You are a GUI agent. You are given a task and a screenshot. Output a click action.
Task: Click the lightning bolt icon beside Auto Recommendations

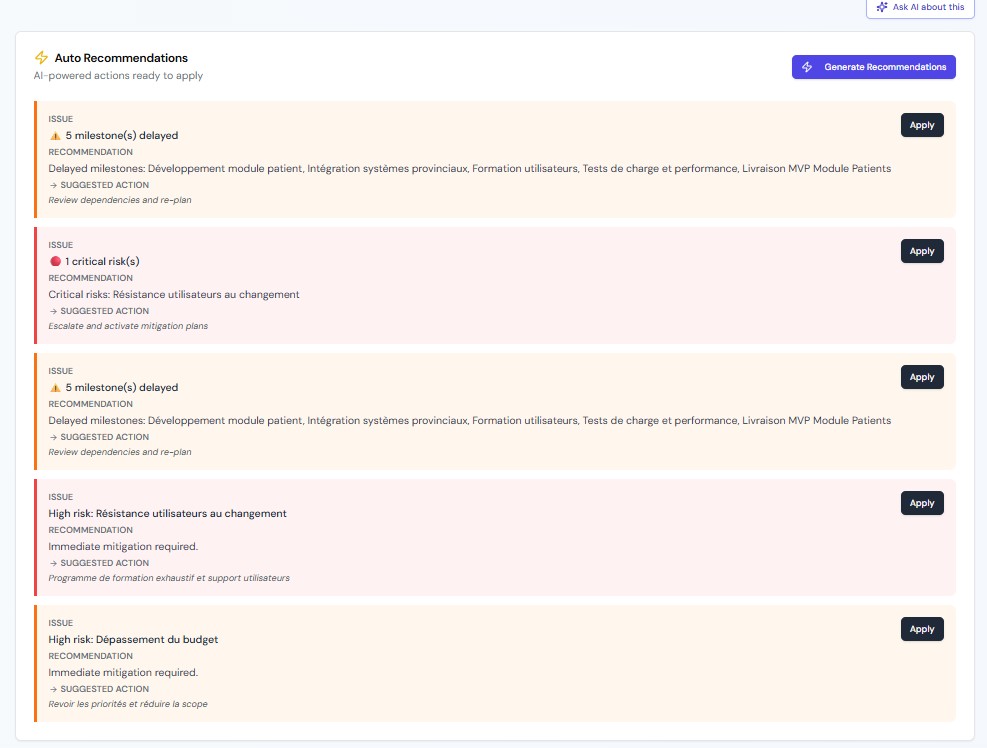click(41, 58)
